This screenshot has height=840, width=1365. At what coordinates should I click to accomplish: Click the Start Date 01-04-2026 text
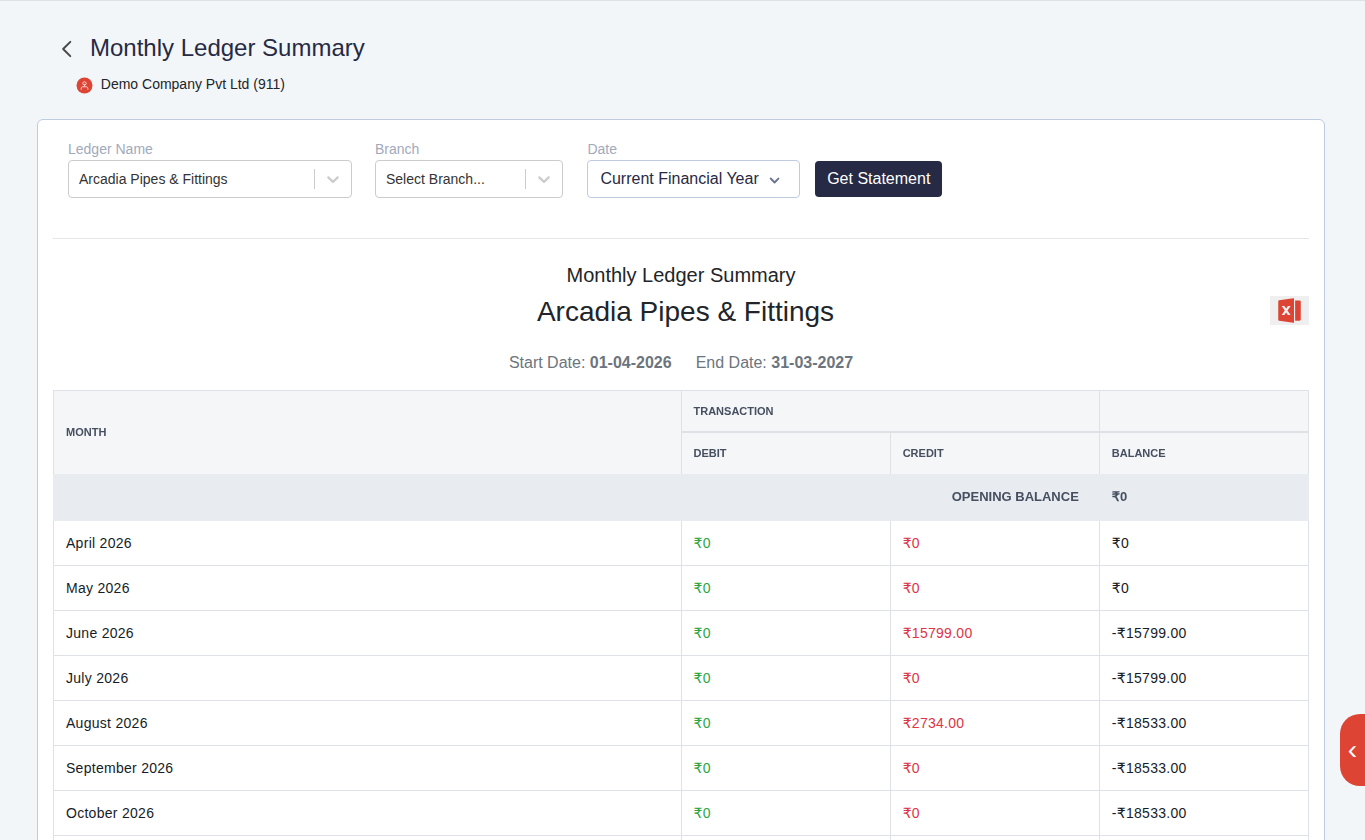click(590, 362)
